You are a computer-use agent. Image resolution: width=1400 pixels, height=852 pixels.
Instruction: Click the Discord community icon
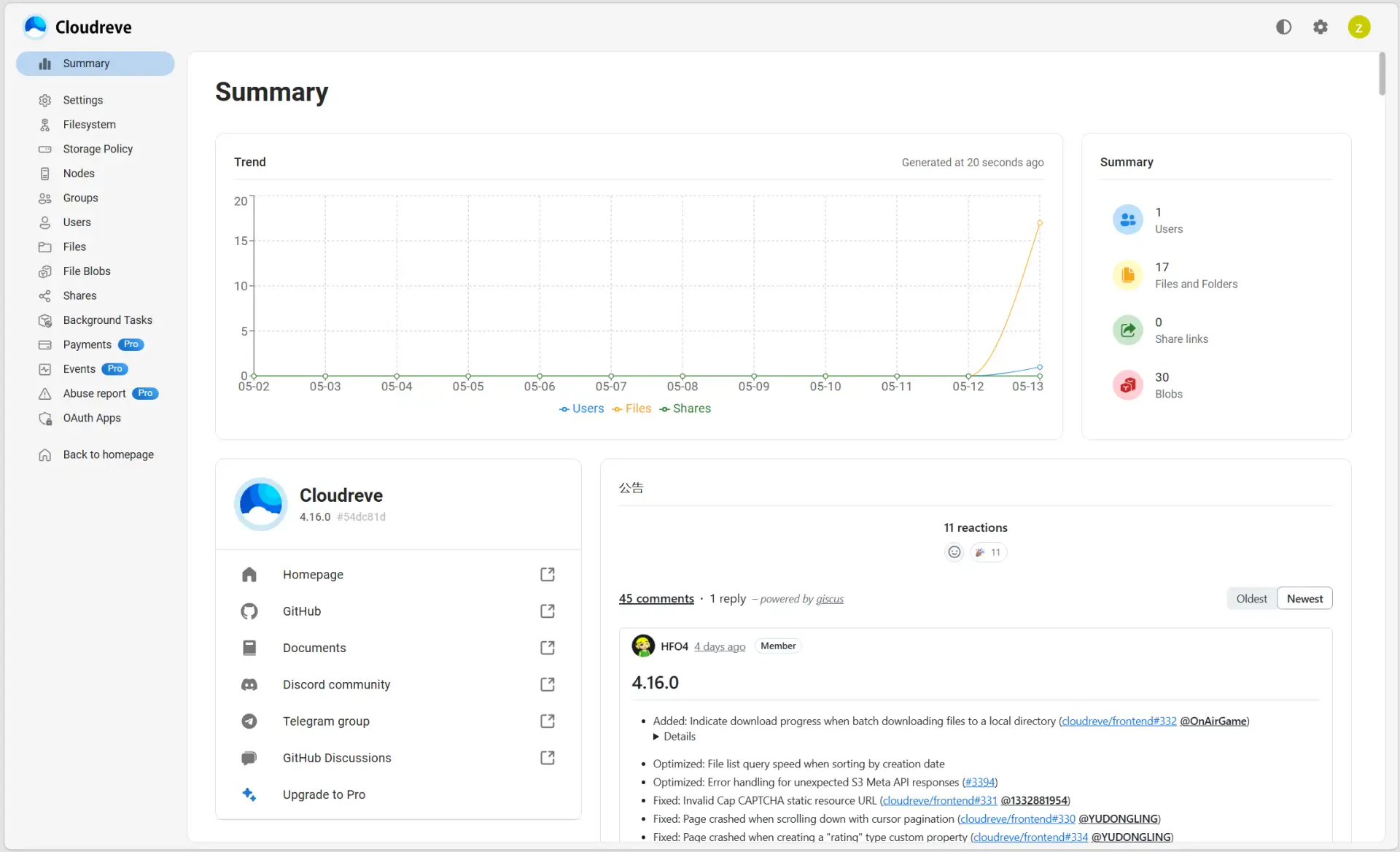click(x=249, y=684)
